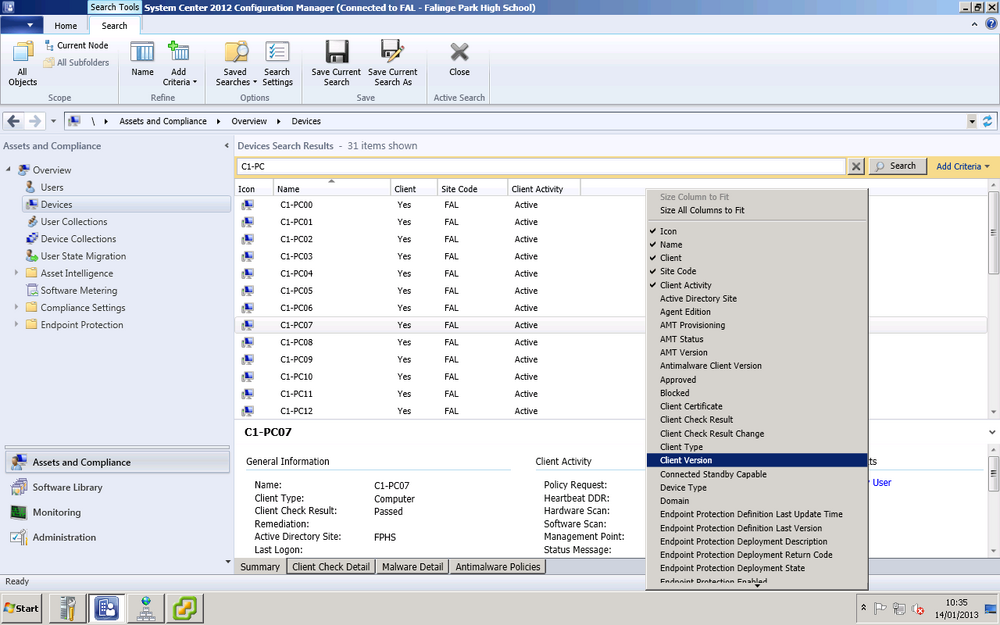Image resolution: width=1000 pixels, height=625 pixels.
Task: Uncheck the Site Code column
Action: coord(756,272)
